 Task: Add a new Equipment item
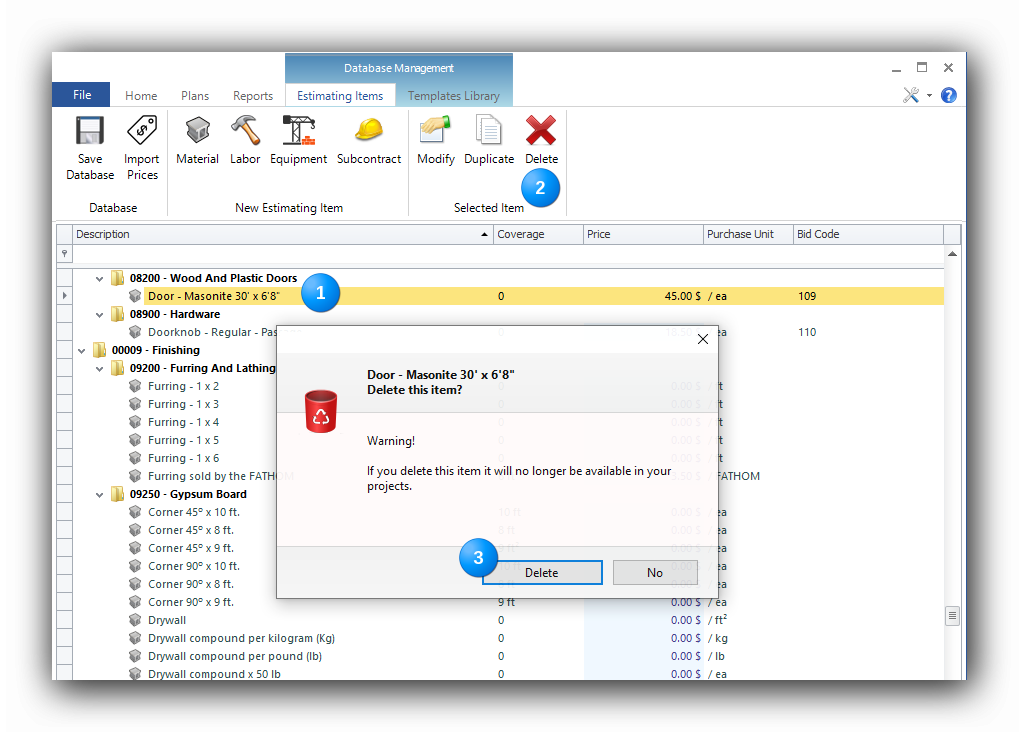298,140
